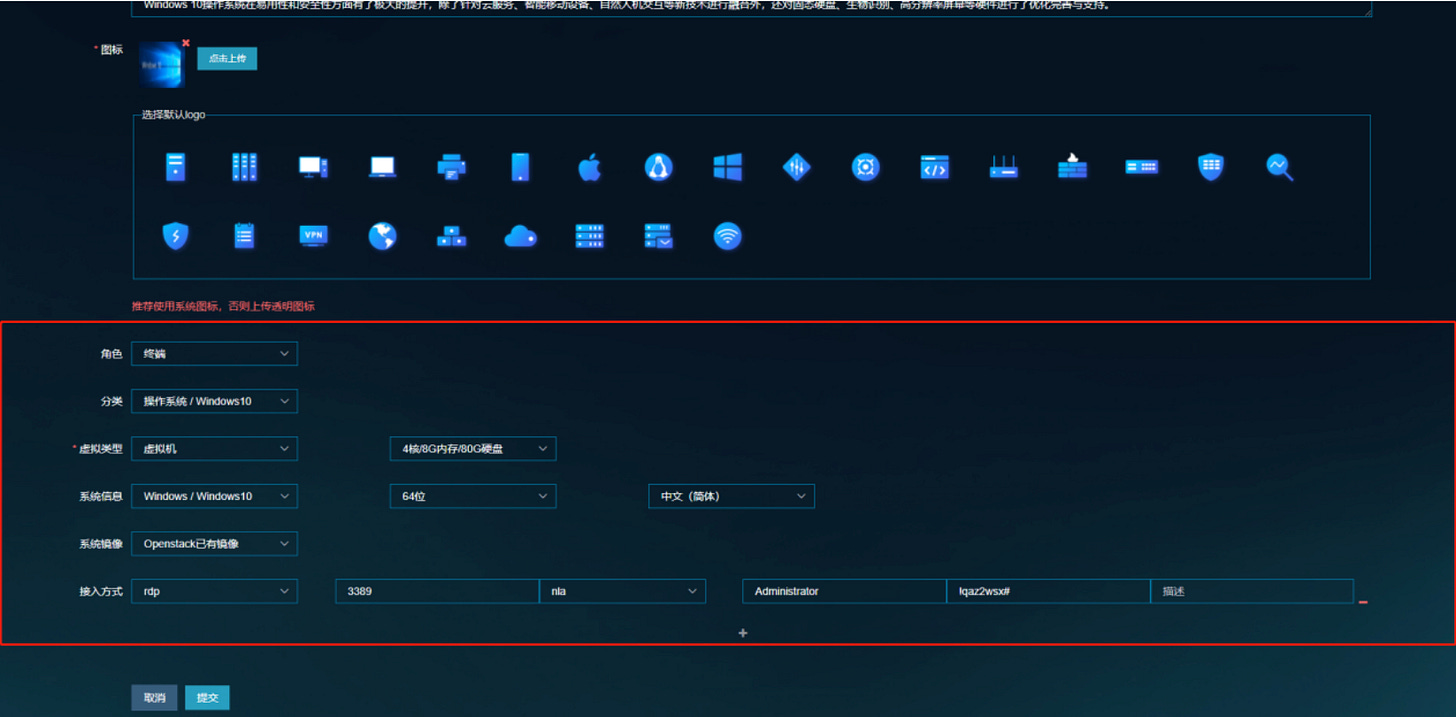The image size is (1456, 717).
Task: Choose the stacked network blocks logo
Action: click(x=452, y=237)
